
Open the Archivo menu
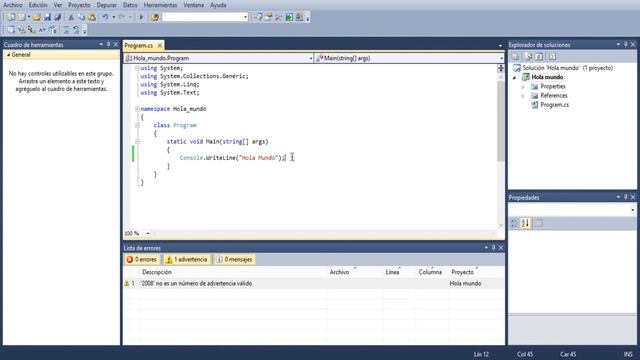pyautogui.click(x=13, y=5)
